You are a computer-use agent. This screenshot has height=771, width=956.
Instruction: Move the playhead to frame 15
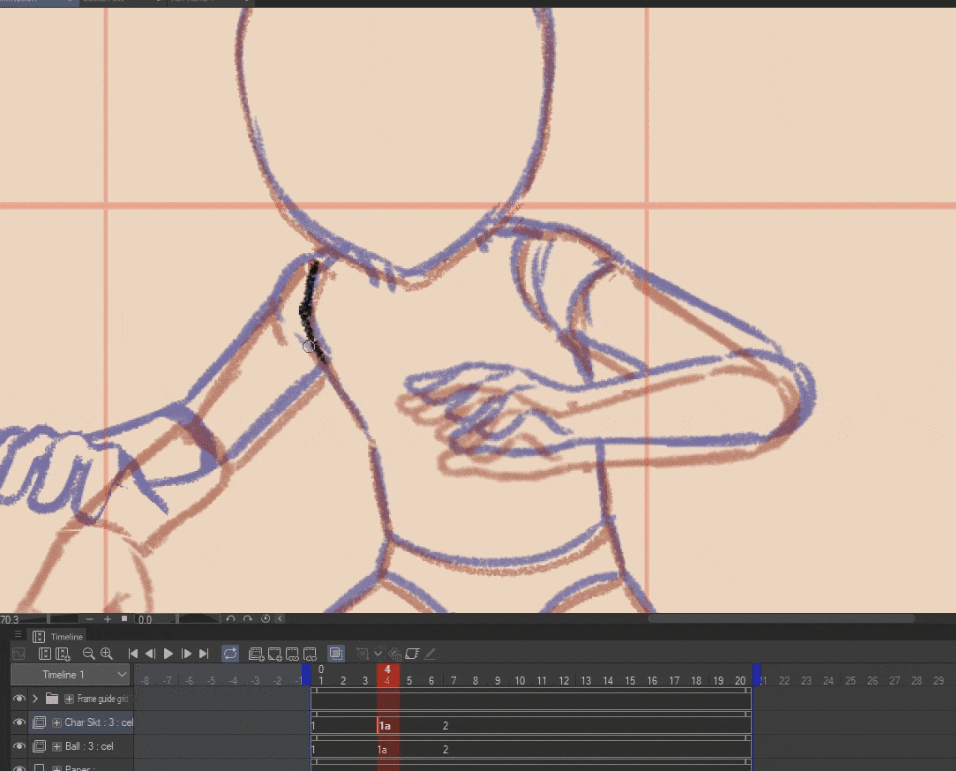click(630, 680)
